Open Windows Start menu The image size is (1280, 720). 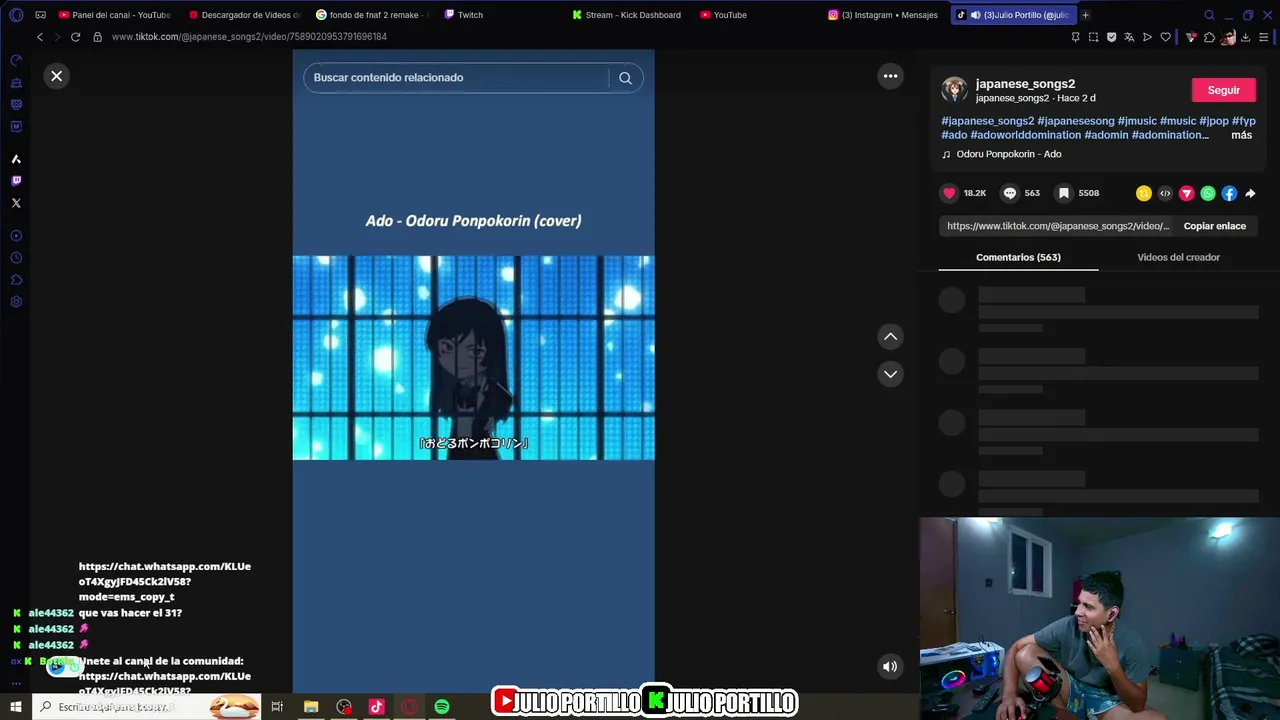click(16, 707)
